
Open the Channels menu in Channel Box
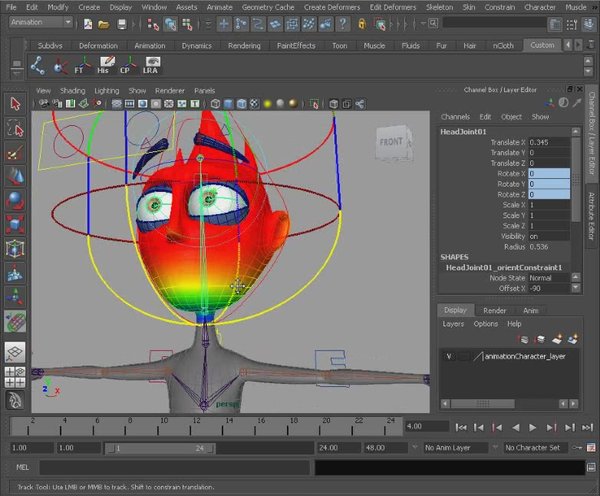click(x=456, y=117)
